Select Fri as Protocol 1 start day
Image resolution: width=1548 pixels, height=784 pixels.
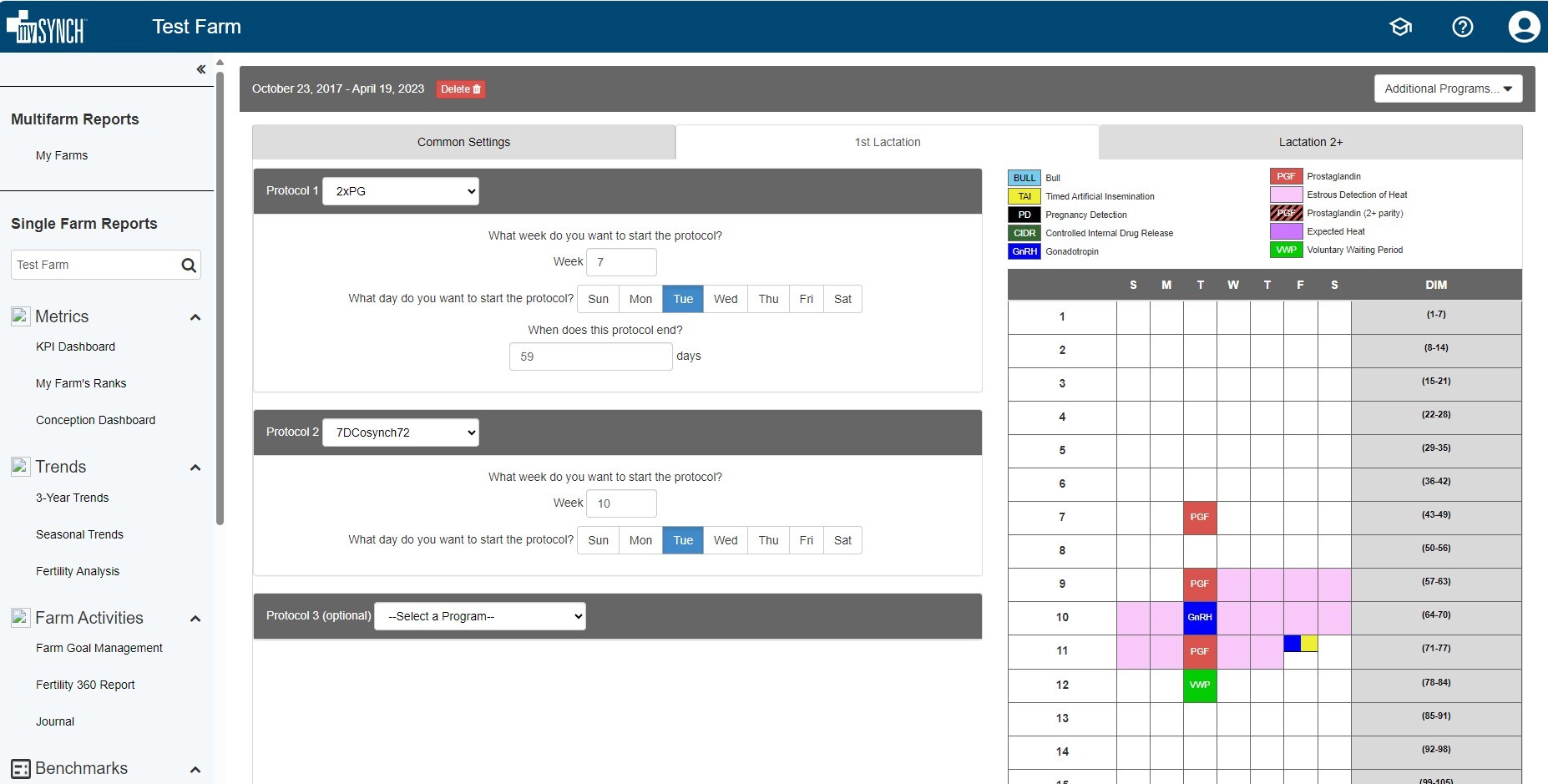tap(806, 299)
